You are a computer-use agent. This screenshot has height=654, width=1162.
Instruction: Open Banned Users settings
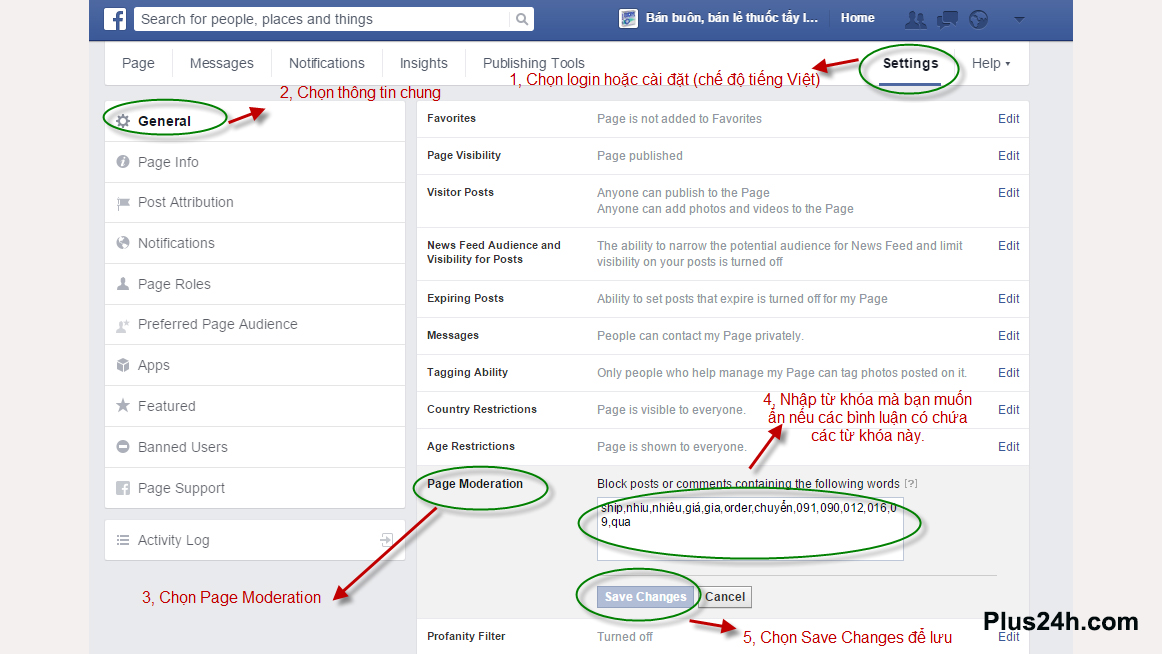[255, 447]
